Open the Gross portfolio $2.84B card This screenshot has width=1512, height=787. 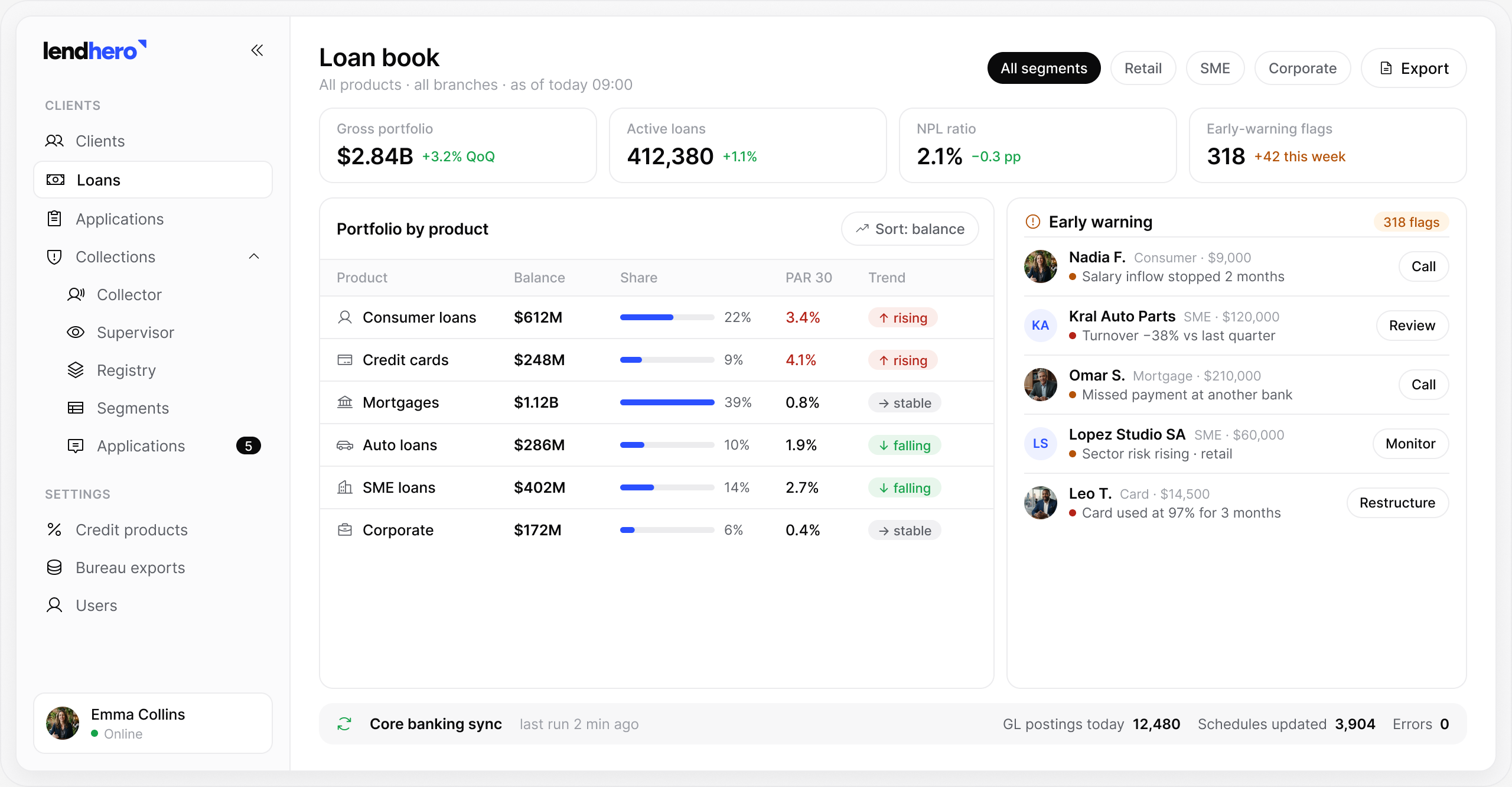pos(458,145)
